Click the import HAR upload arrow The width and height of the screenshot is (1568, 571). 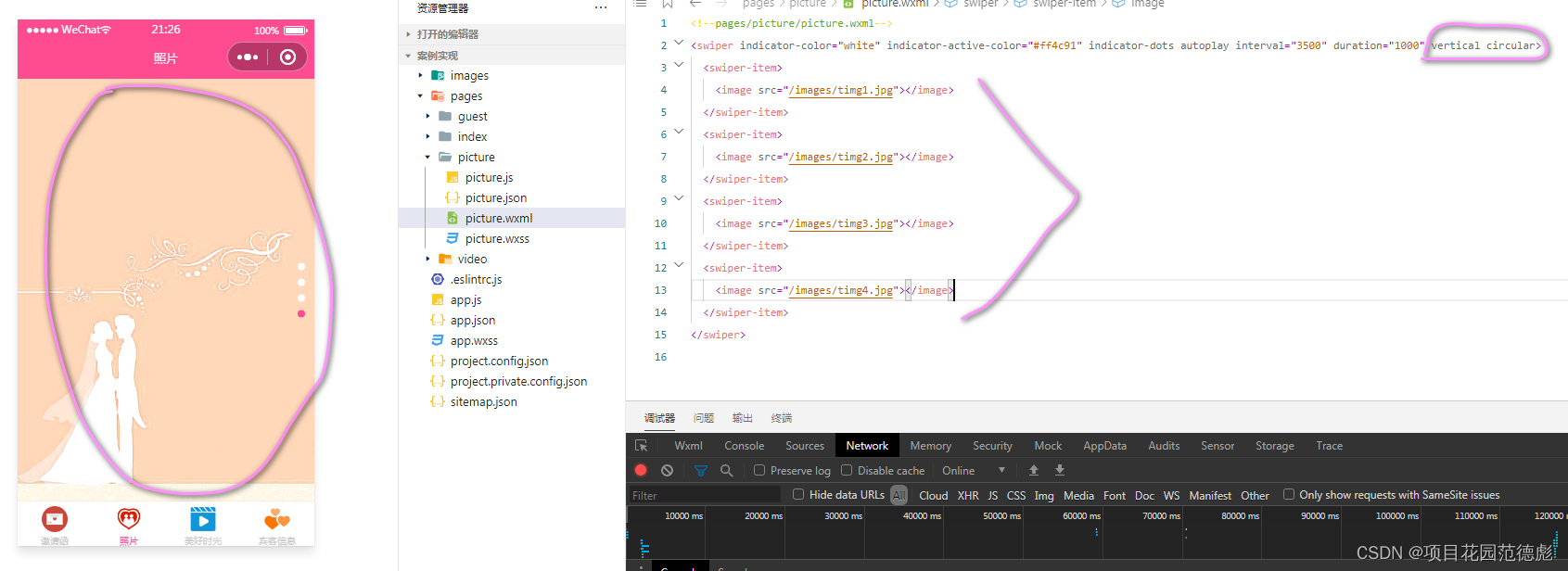(x=1034, y=470)
